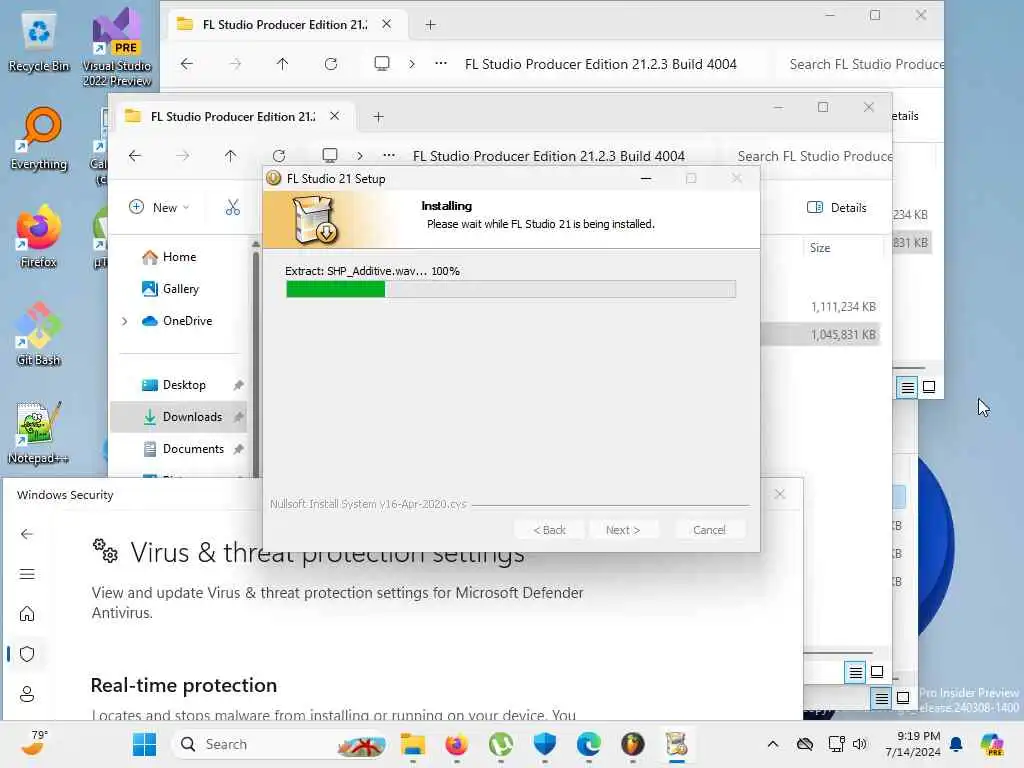Click the Back arrow in Windows Security
Screen dimensions: 1024x768
pyautogui.click(x=27, y=534)
